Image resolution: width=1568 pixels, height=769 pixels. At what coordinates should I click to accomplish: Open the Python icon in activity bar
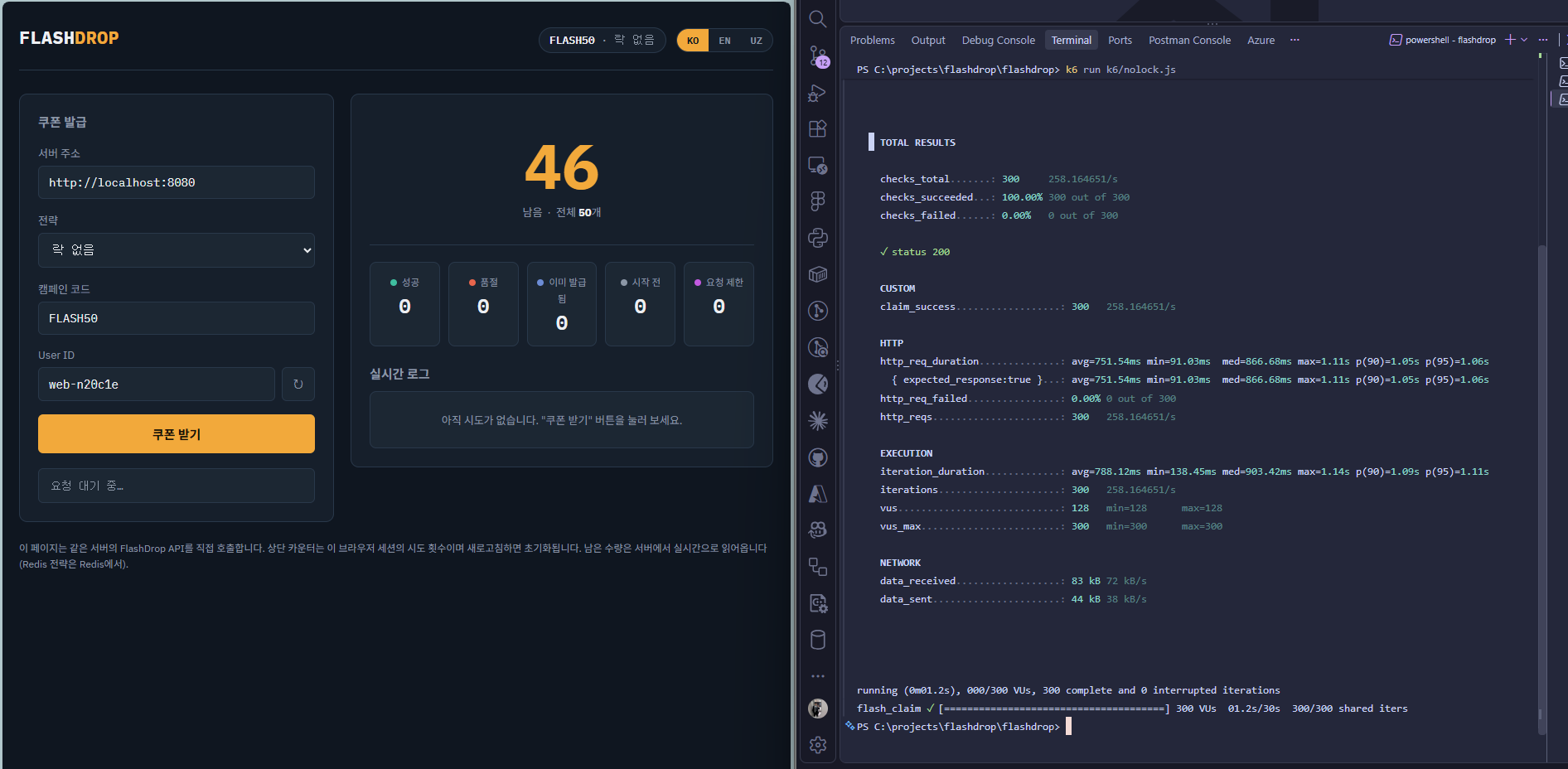[818, 238]
